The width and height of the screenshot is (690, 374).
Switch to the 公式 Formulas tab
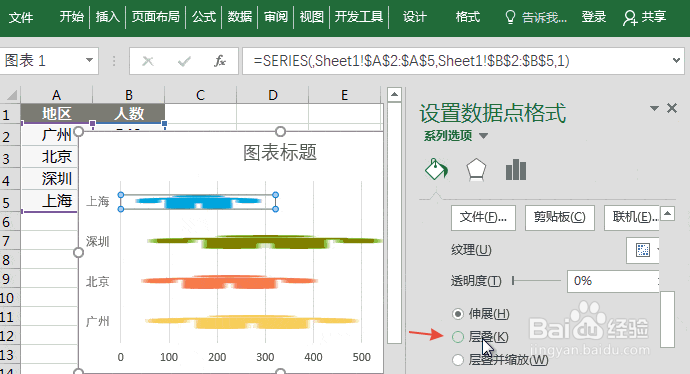point(204,17)
